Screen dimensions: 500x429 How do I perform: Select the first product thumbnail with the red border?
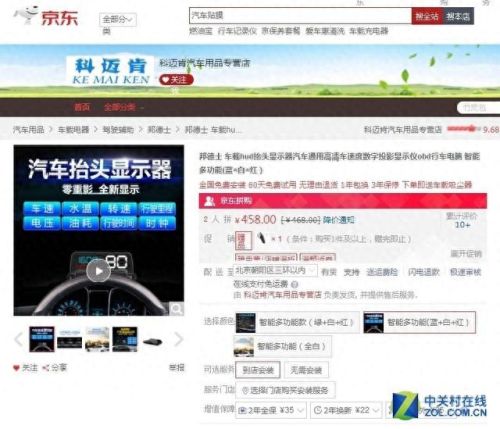pos(42,339)
